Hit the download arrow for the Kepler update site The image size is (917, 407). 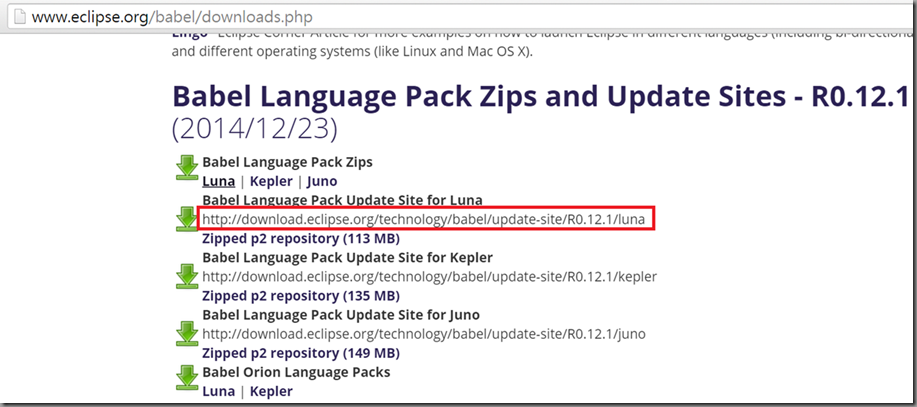[x=187, y=275]
